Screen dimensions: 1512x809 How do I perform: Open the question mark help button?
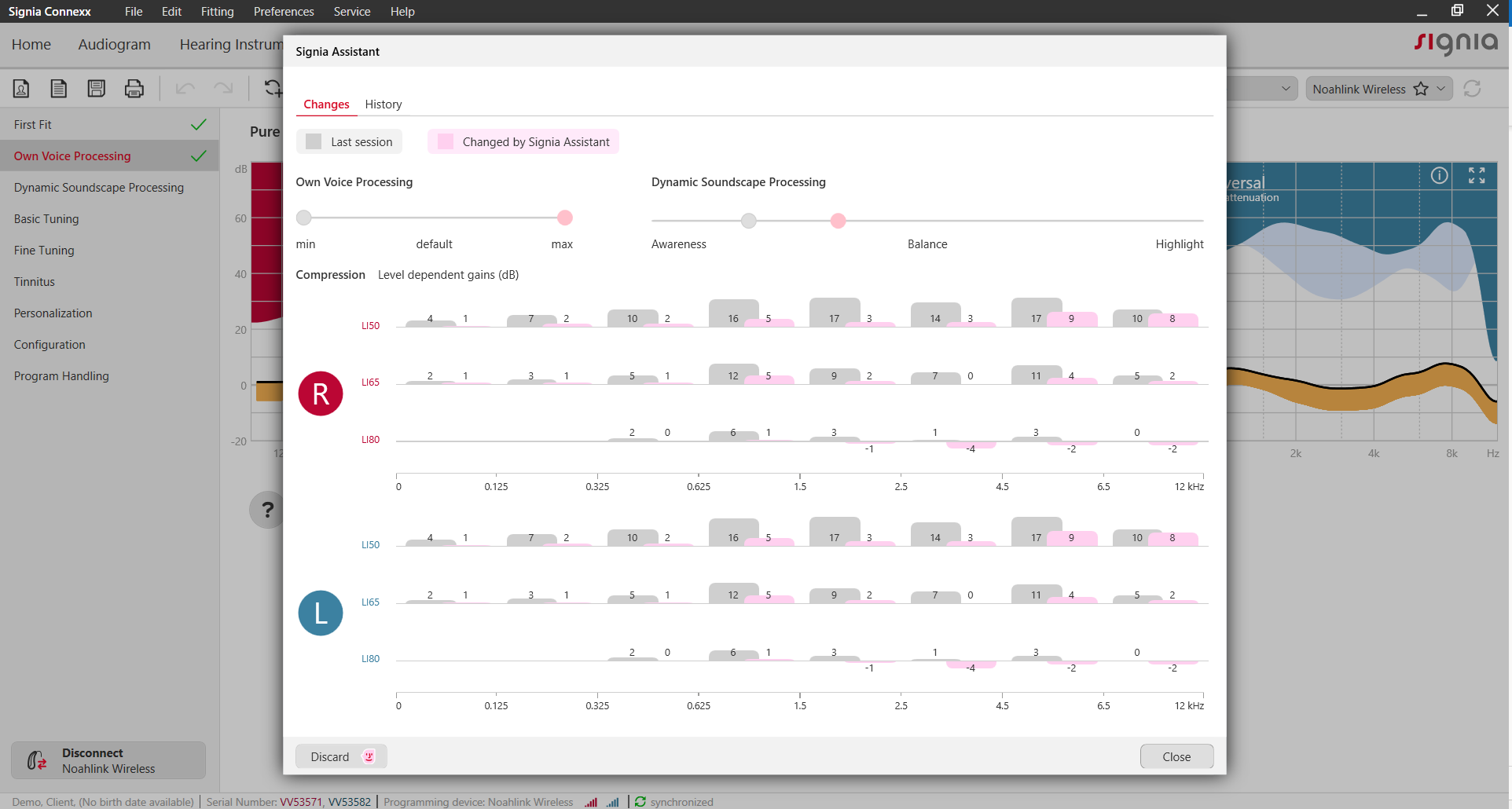(x=267, y=510)
